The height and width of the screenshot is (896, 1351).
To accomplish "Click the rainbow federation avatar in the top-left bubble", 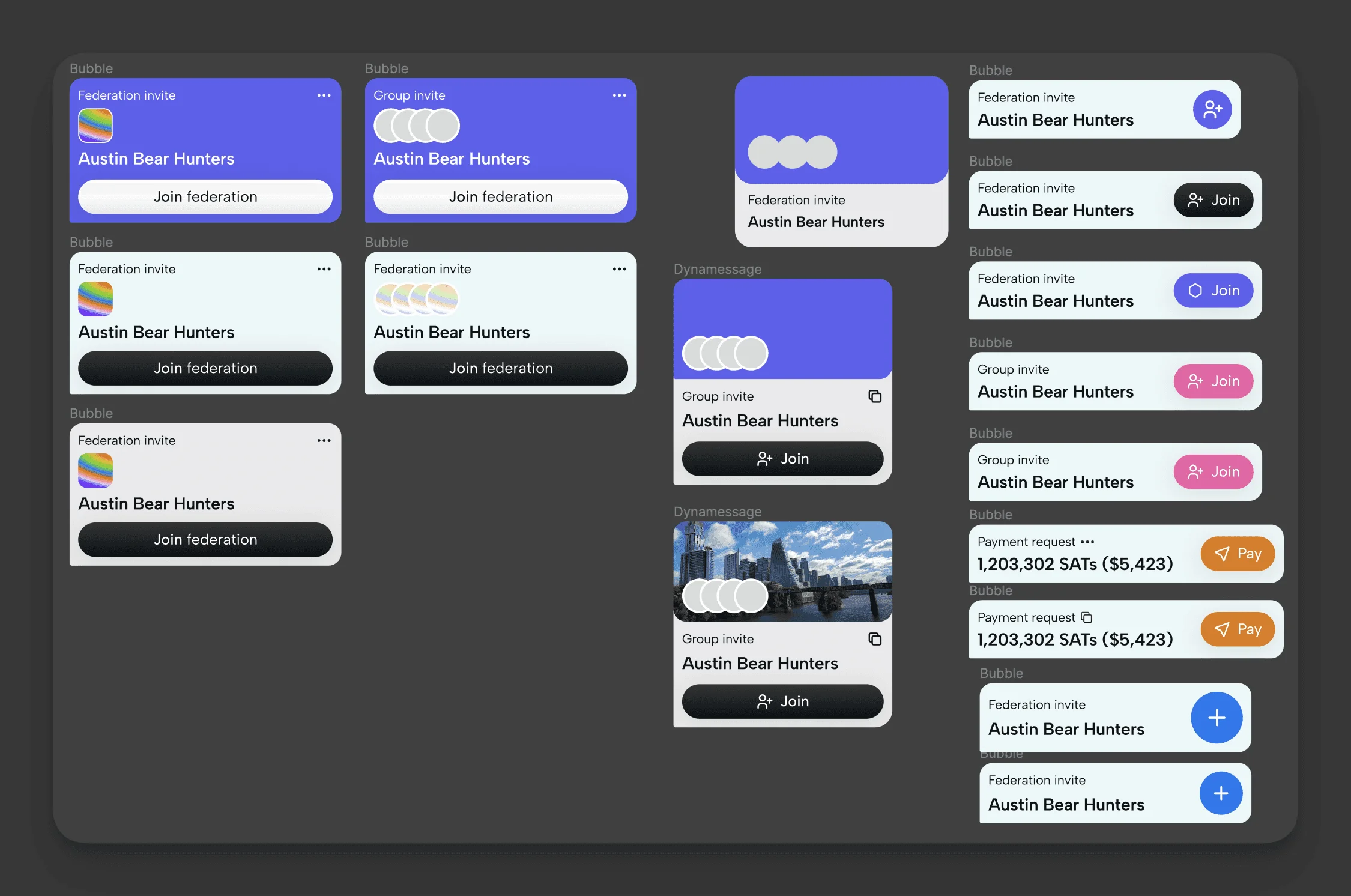I will (94, 126).
